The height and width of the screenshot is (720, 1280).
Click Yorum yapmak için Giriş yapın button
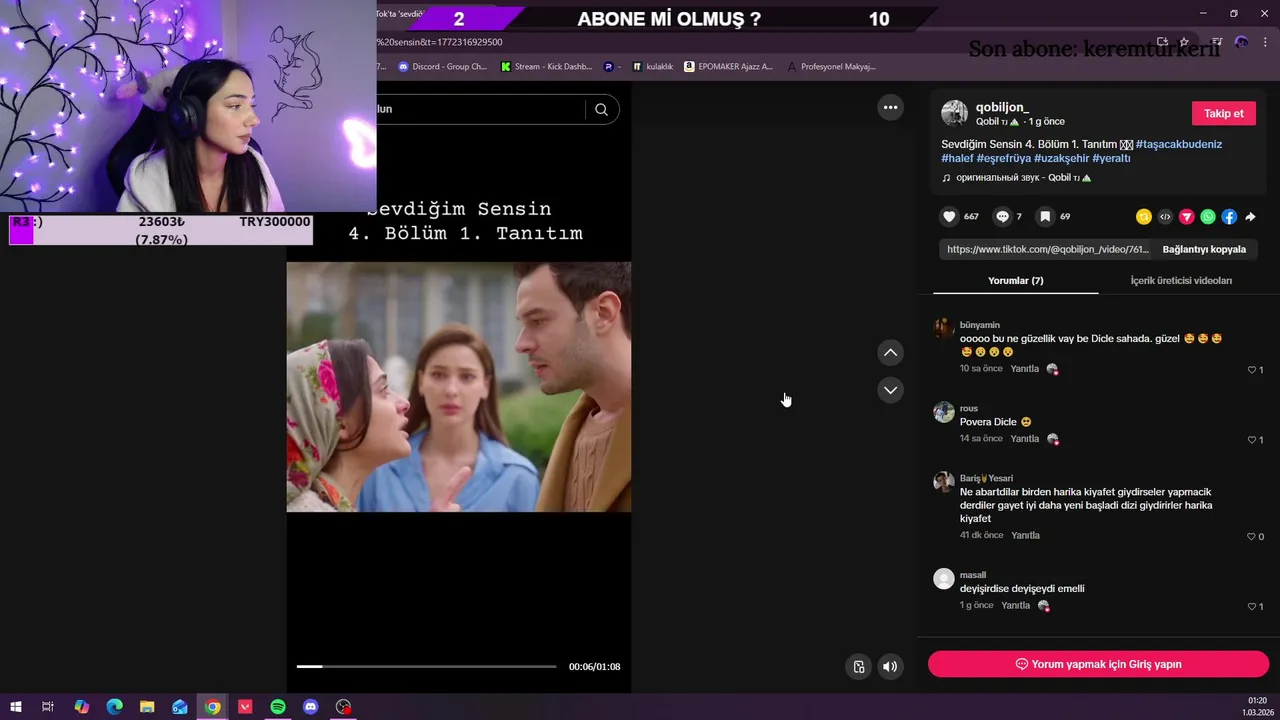coord(1098,664)
